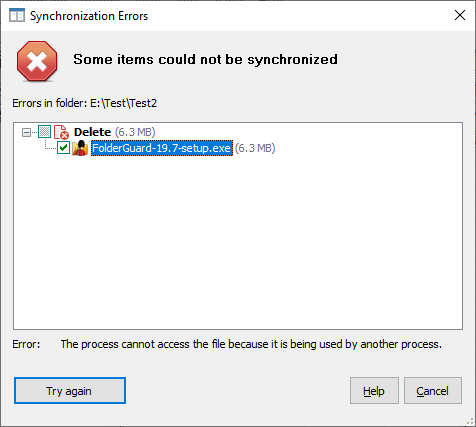Viewport: 476px width, 427px height.
Task: Cancel the synchronization error dialog
Action: 433,391
